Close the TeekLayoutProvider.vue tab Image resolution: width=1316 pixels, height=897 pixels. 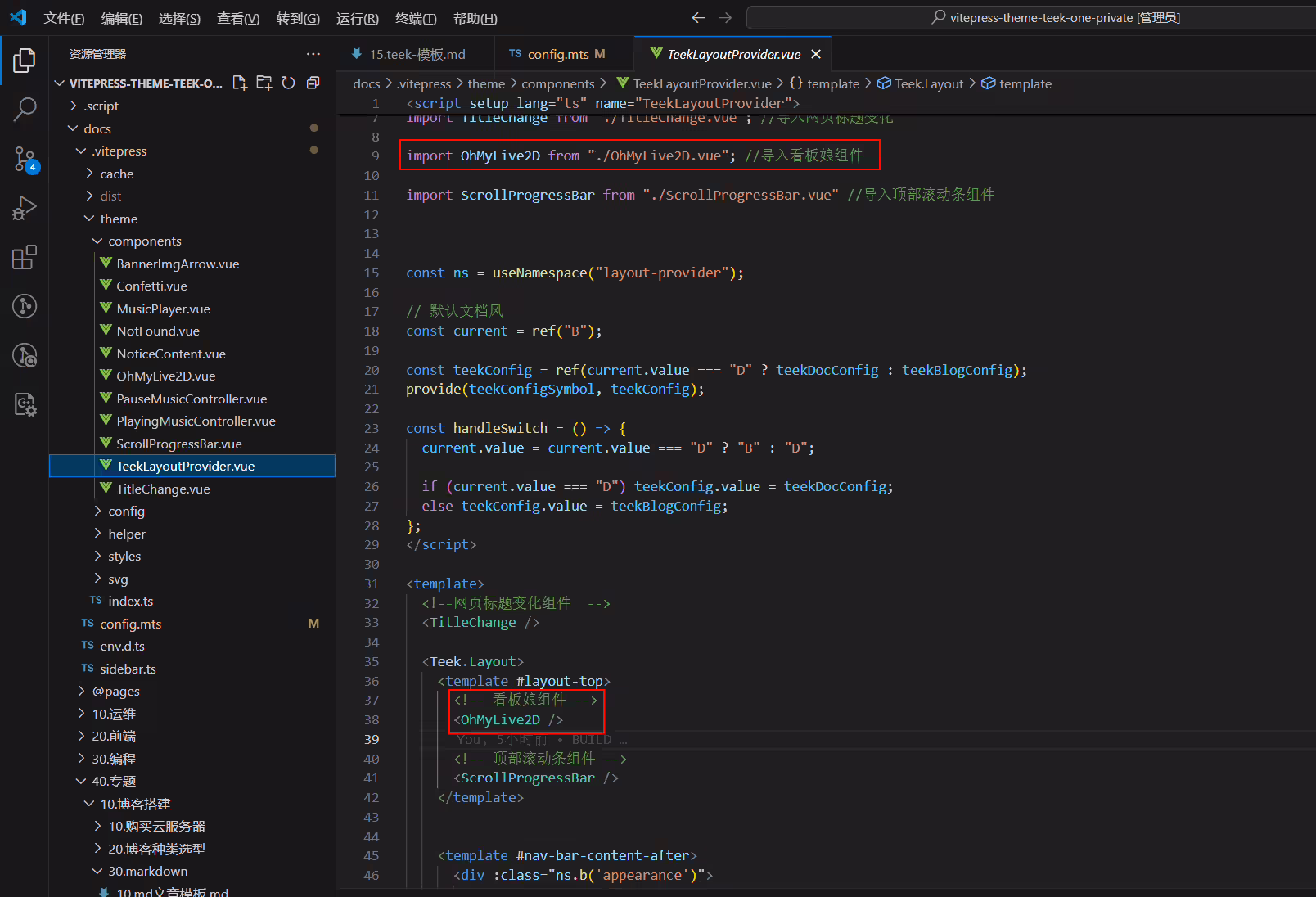point(816,54)
